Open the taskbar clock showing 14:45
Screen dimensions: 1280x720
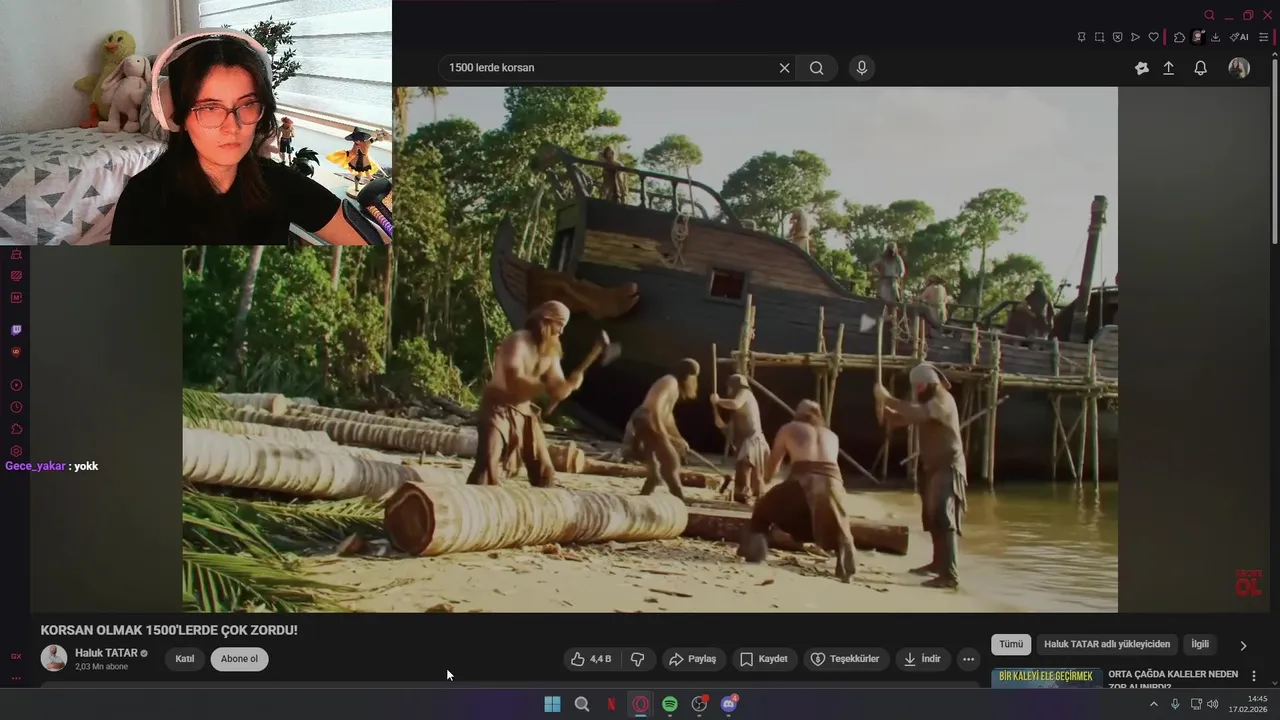pyautogui.click(x=1249, y=704)
